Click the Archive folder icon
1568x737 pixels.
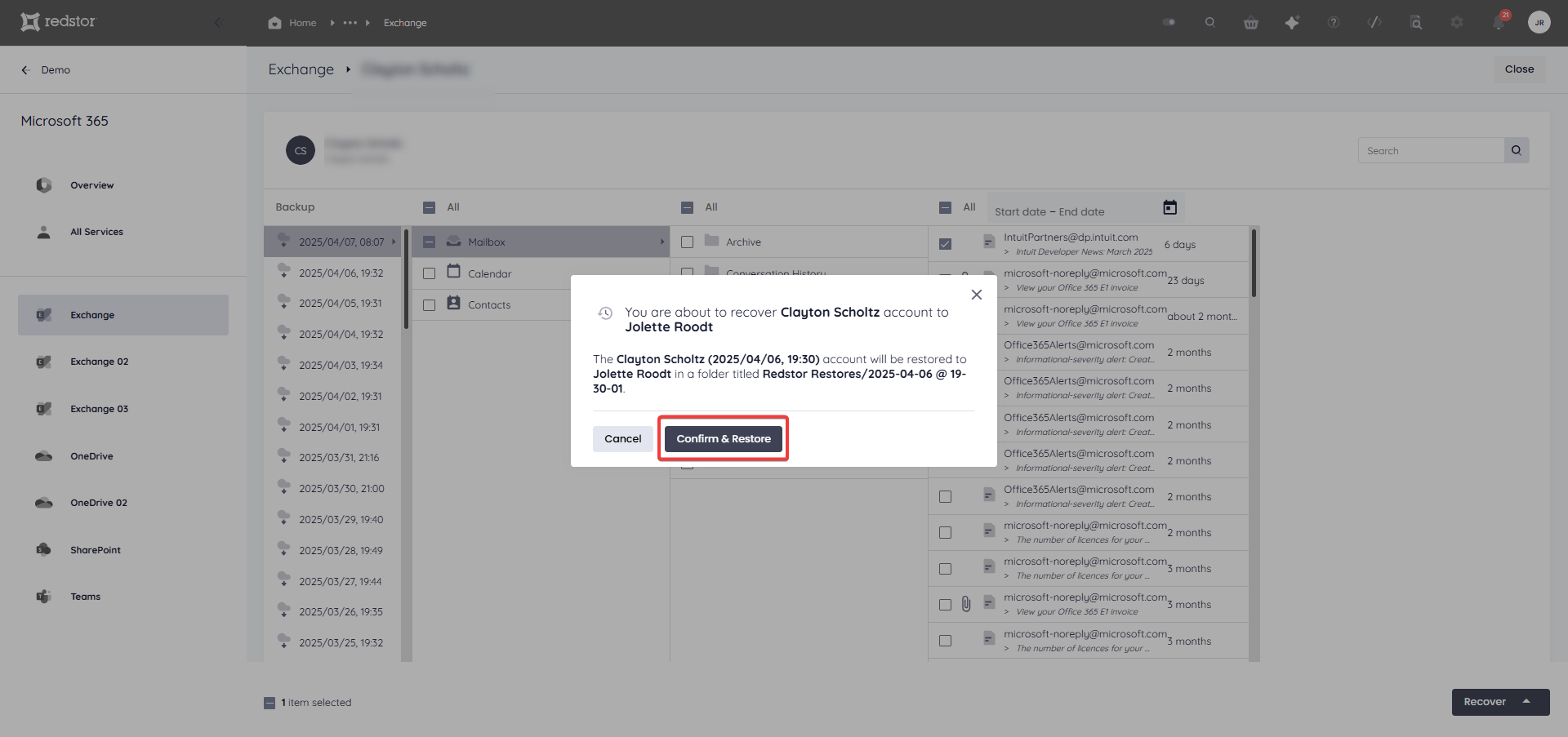(x=711, y=241)
